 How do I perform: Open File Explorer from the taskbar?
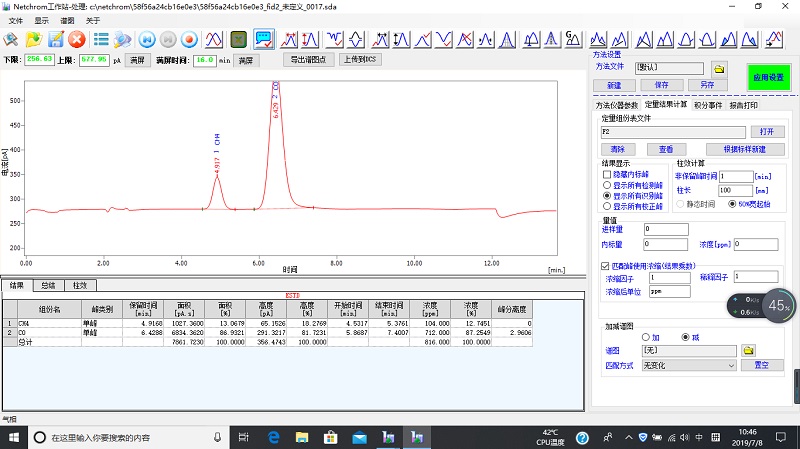pos(302,437)
